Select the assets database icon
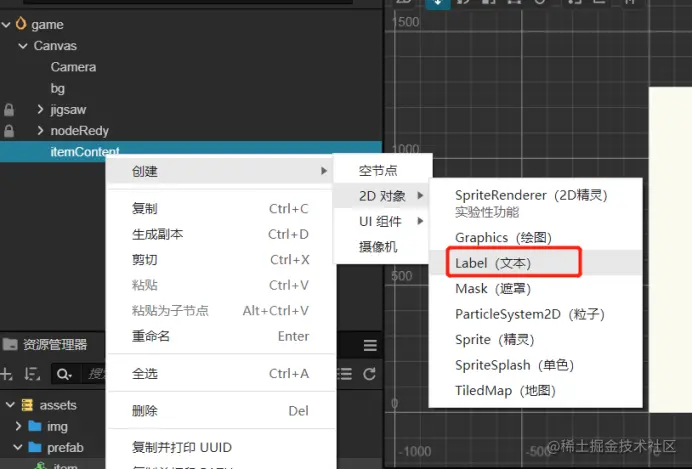This screenshot has height=470, width=692. pos(27,405)
